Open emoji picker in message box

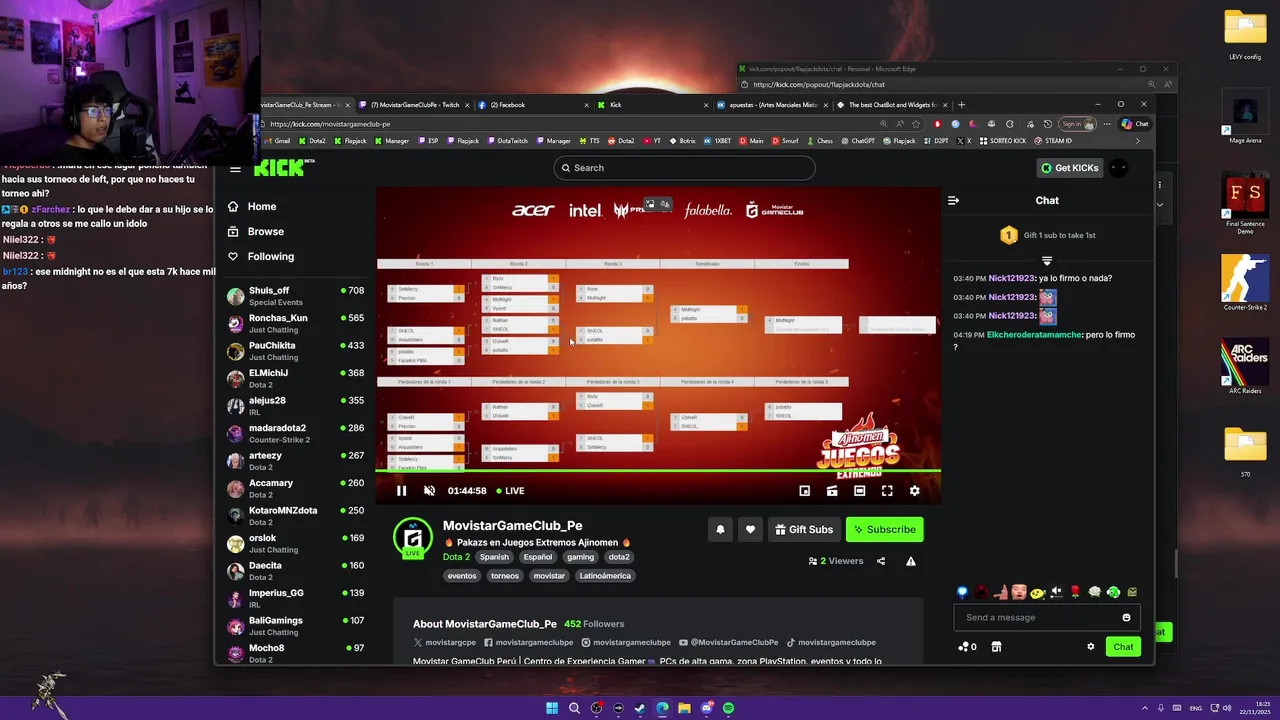pyautogui.click(x=1126, y=618)
